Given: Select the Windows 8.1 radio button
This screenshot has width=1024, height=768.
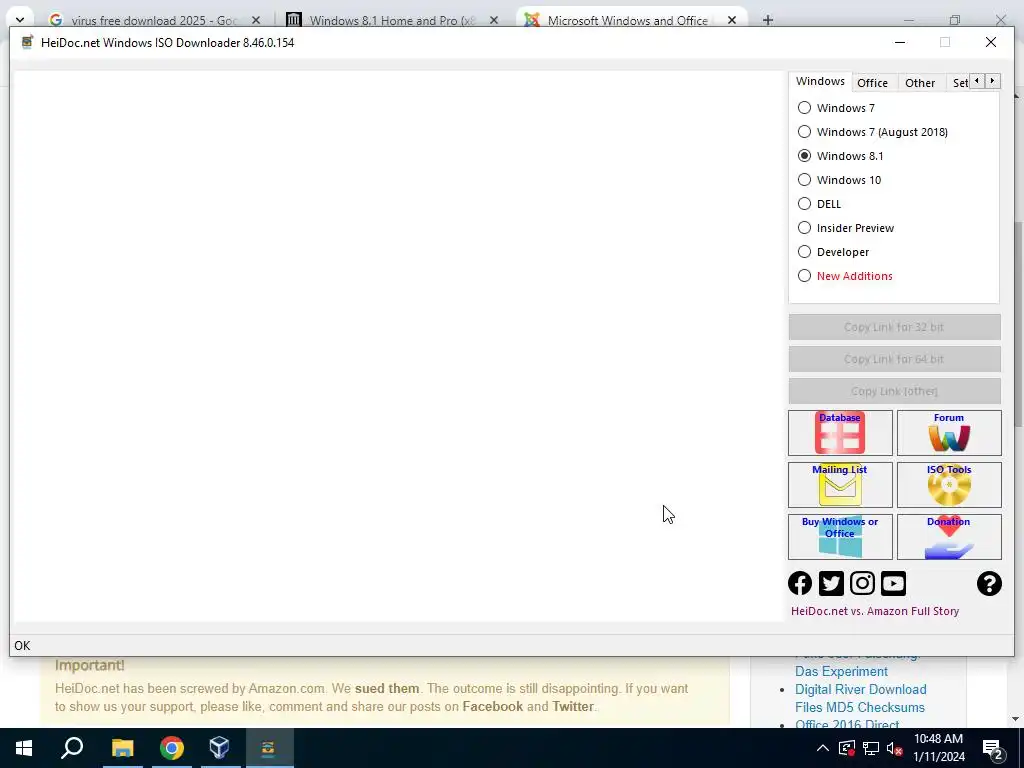Looking at the screenshot, I should click(x=805, y=156).
